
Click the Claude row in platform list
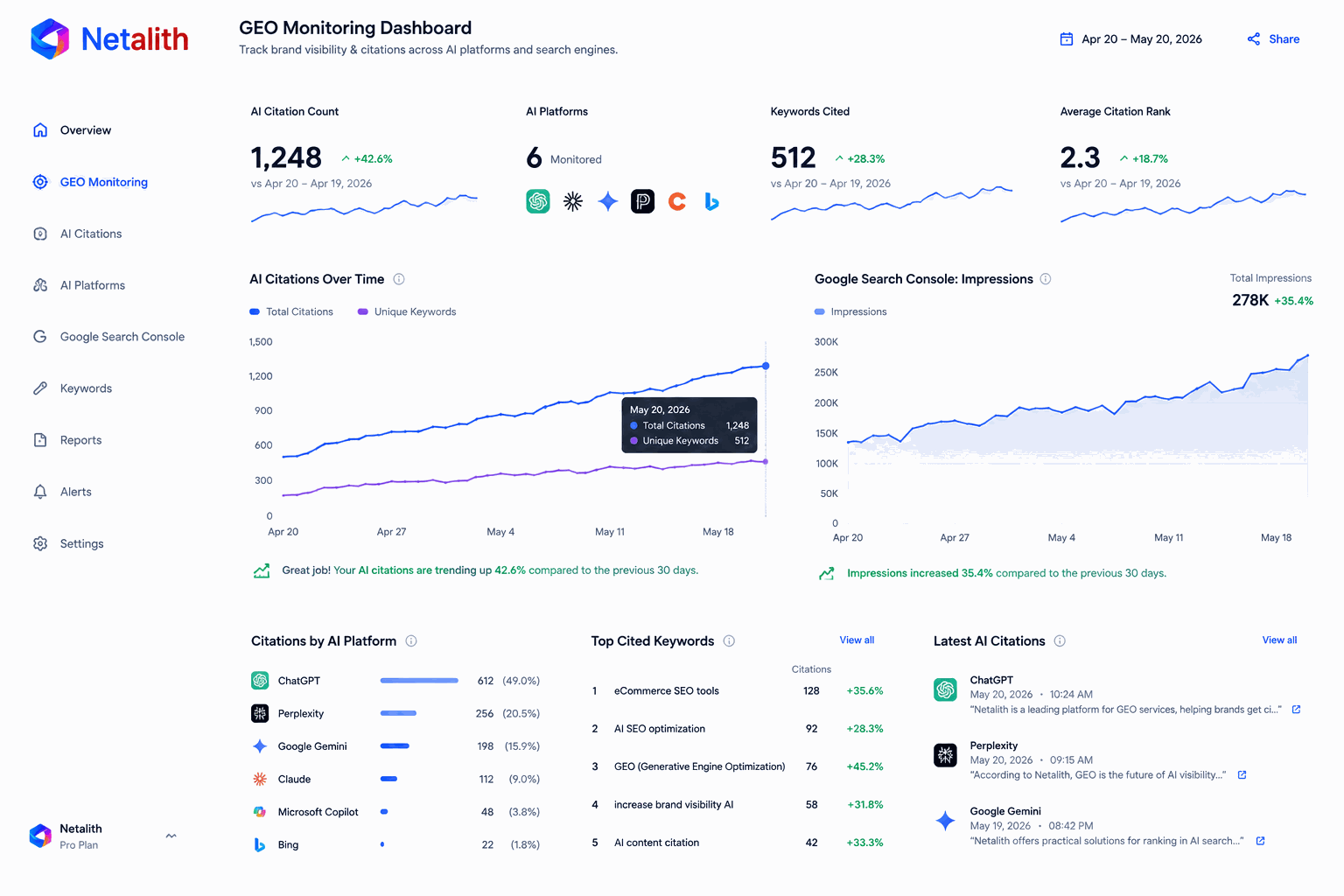click(395, 779)
